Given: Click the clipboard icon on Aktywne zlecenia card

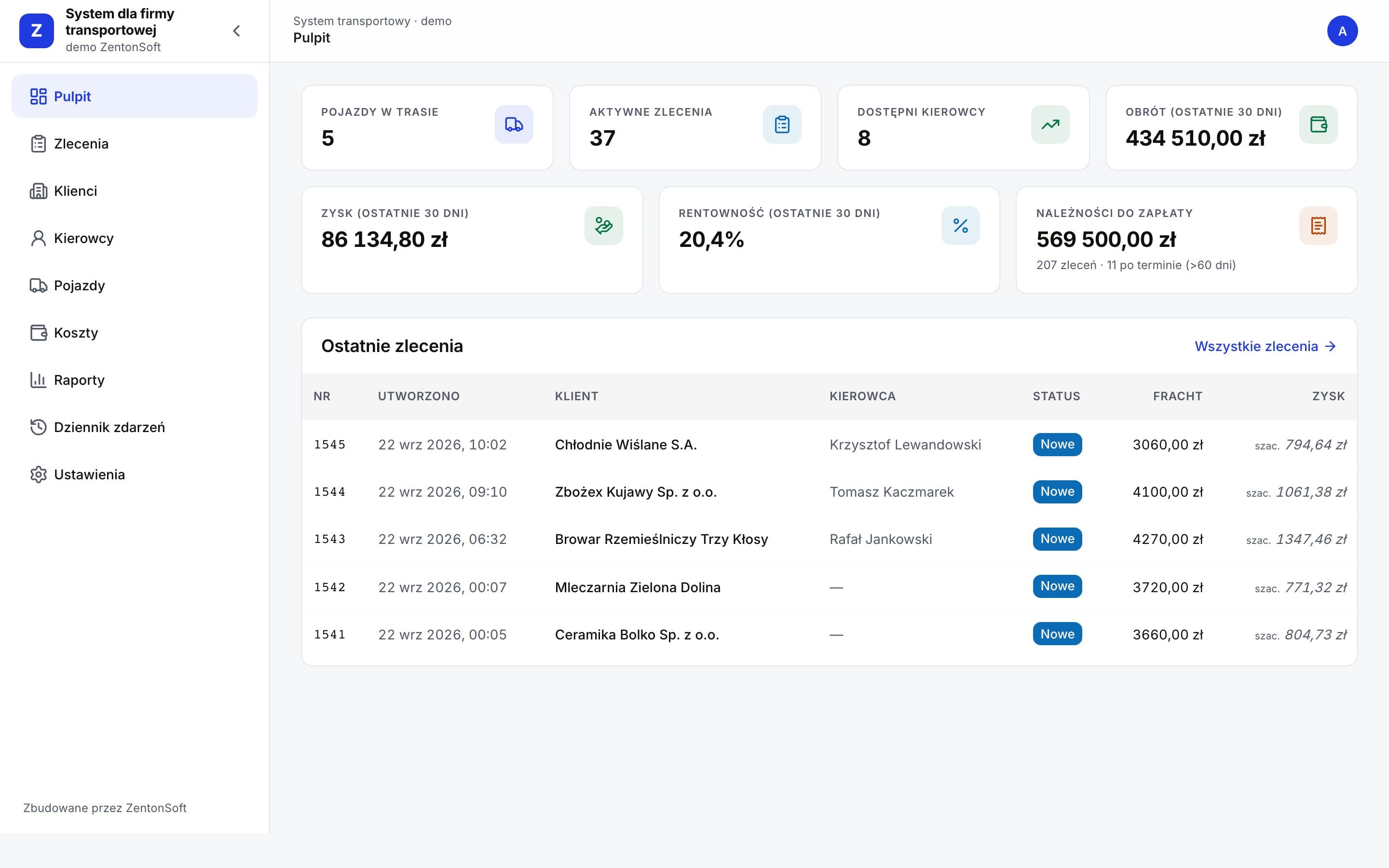Looking at the screenshot, I should (782, 124).
